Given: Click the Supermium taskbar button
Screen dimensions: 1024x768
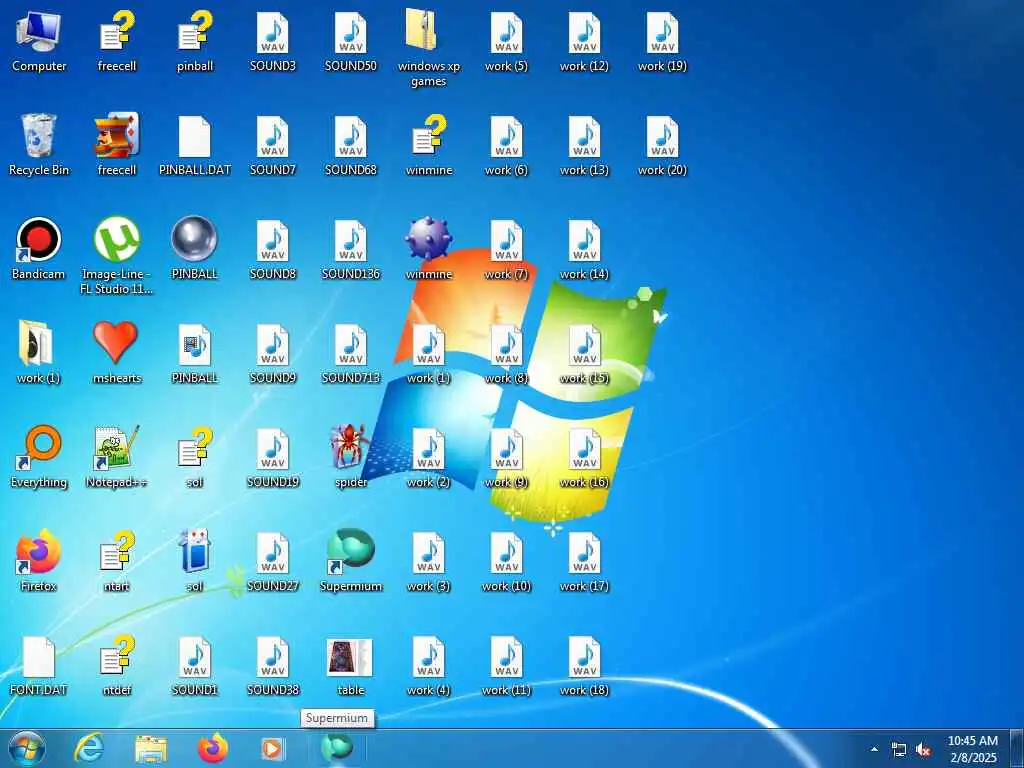Looking at the screenshot, I should [337, 748].
